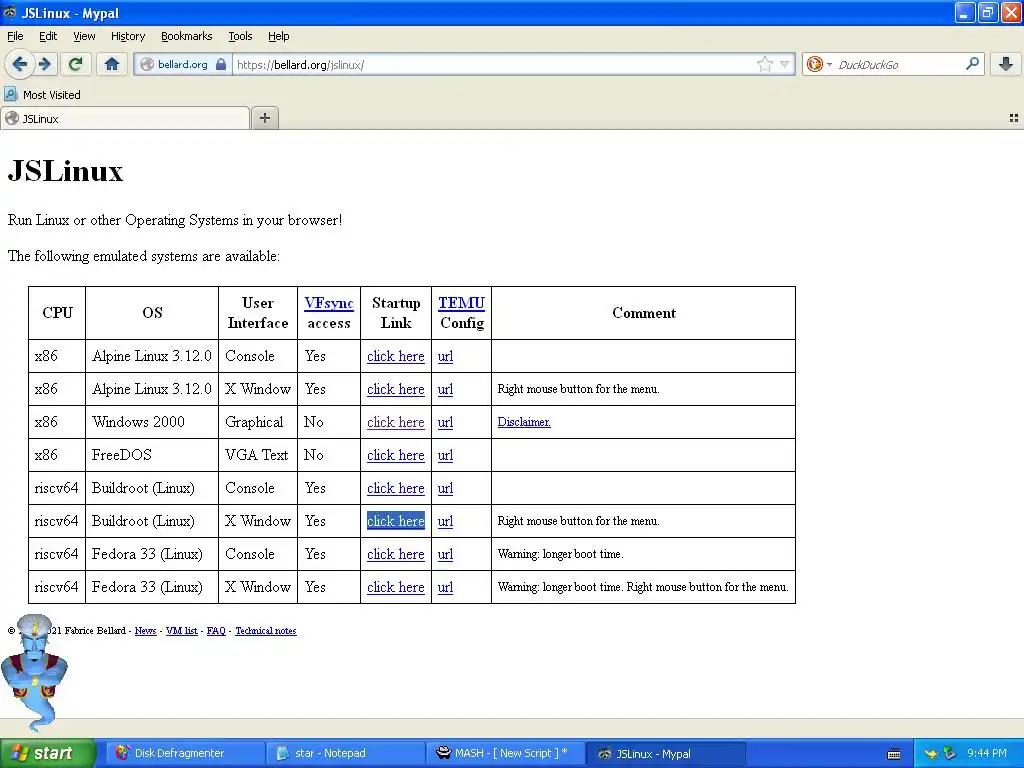Click the 'Graphical' interface cell
This screenshot has height=768, width=1024.
coord(258,422)
